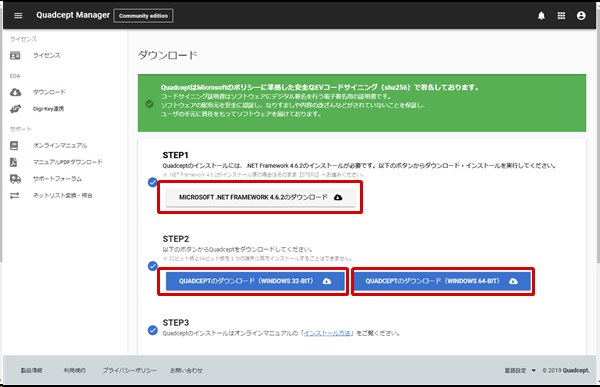Click the Community edition badge
The width and height of the screenshot is (600, 387).
pyautogui.click(x=143, y=16)
